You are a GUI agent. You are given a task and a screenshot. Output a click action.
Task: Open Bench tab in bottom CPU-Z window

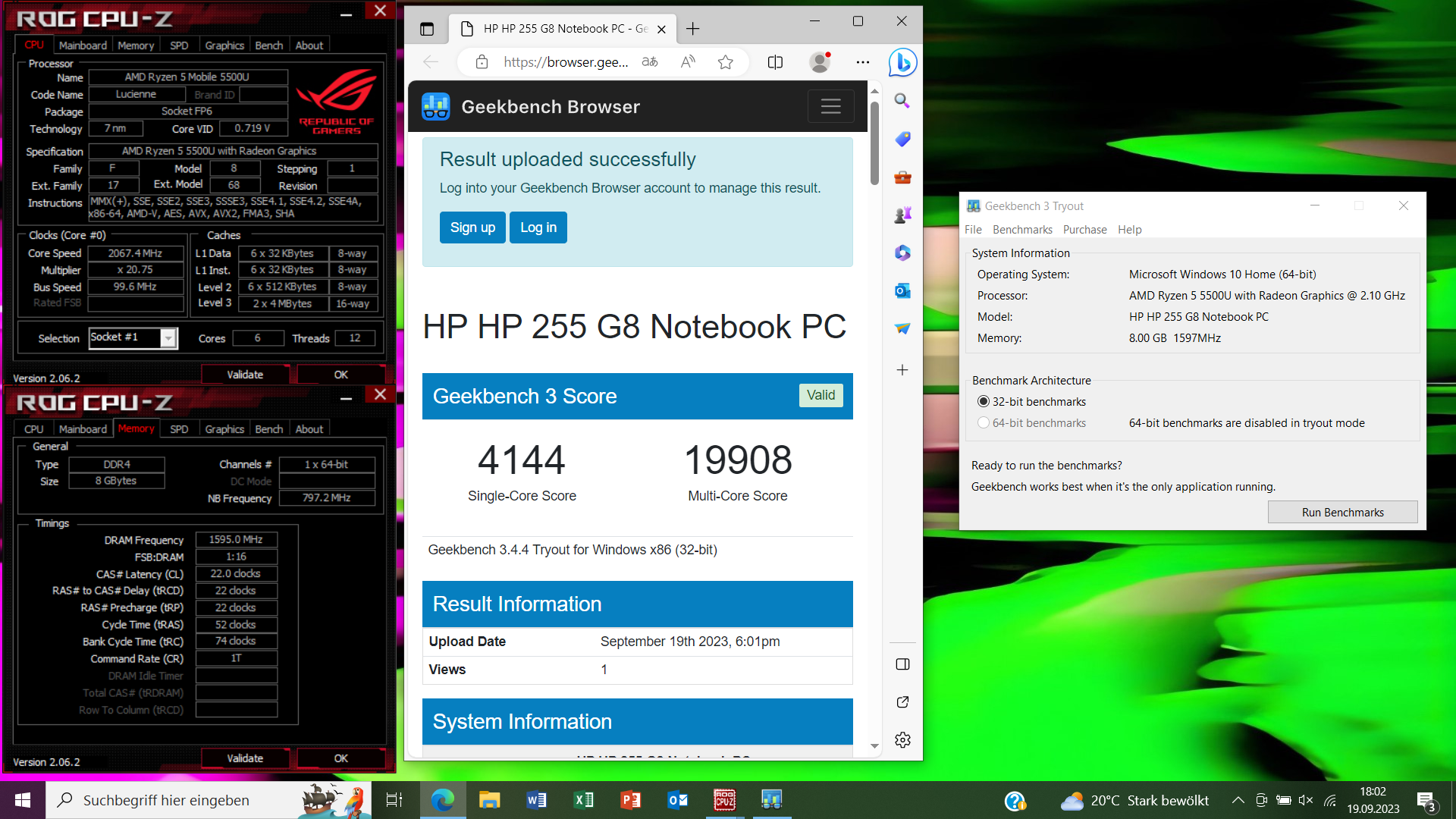(268, 429)
